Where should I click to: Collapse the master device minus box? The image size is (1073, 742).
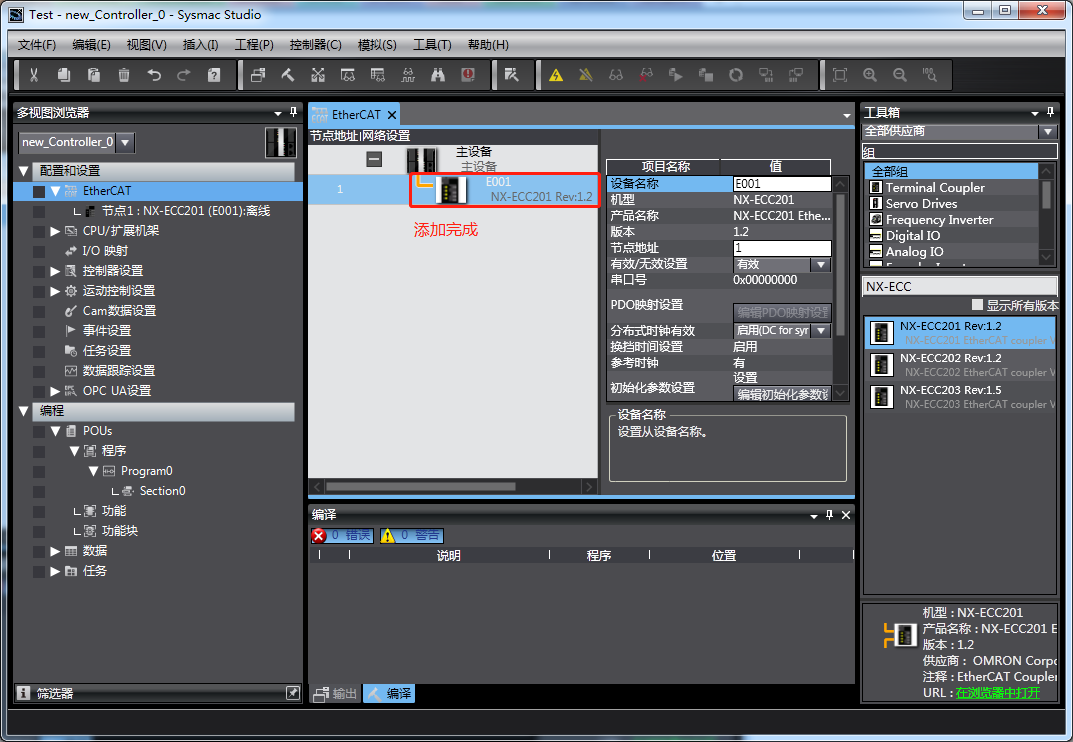[374, 159]
